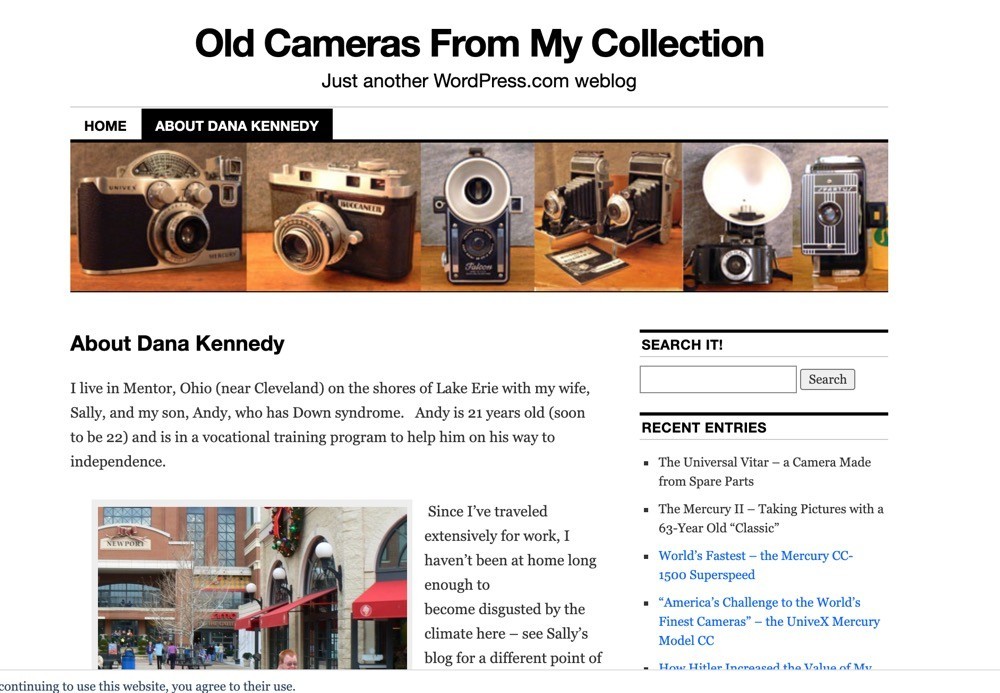Click the Buccaneer camera in header banner

334,216
